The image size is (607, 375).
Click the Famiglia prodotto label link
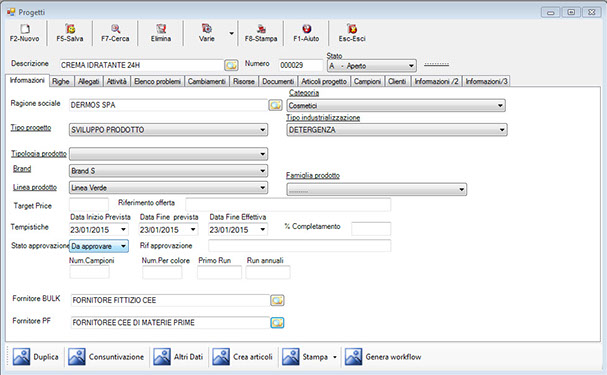click(x=313, y=175)
